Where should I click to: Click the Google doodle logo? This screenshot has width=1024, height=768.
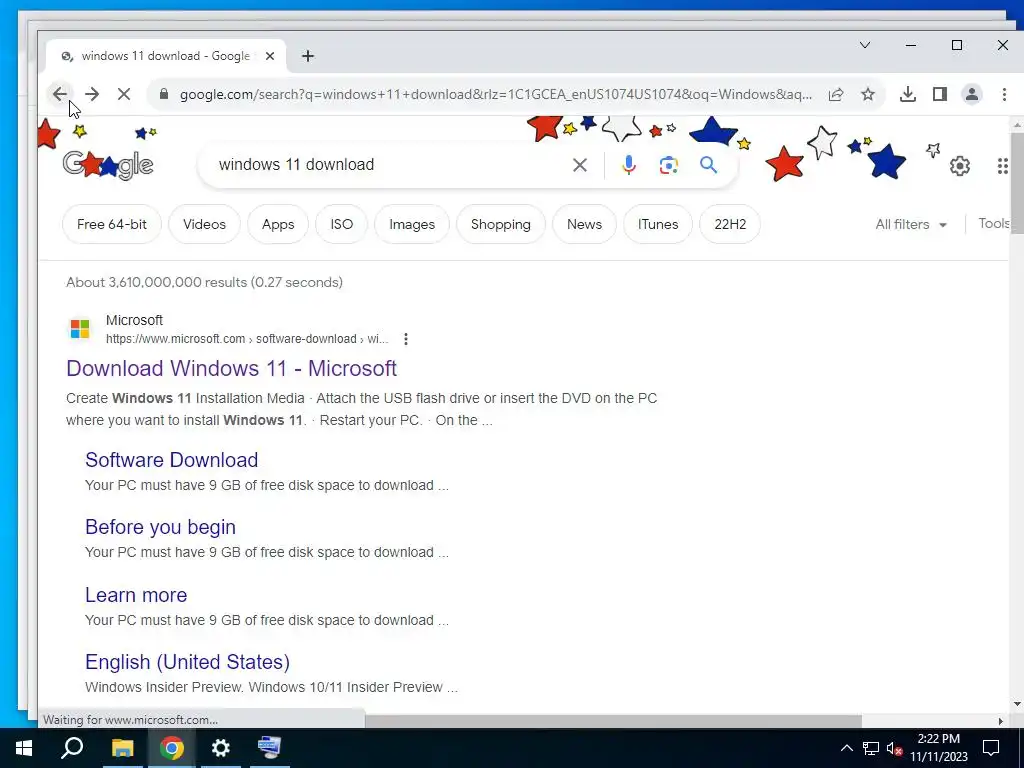(108, 165)
